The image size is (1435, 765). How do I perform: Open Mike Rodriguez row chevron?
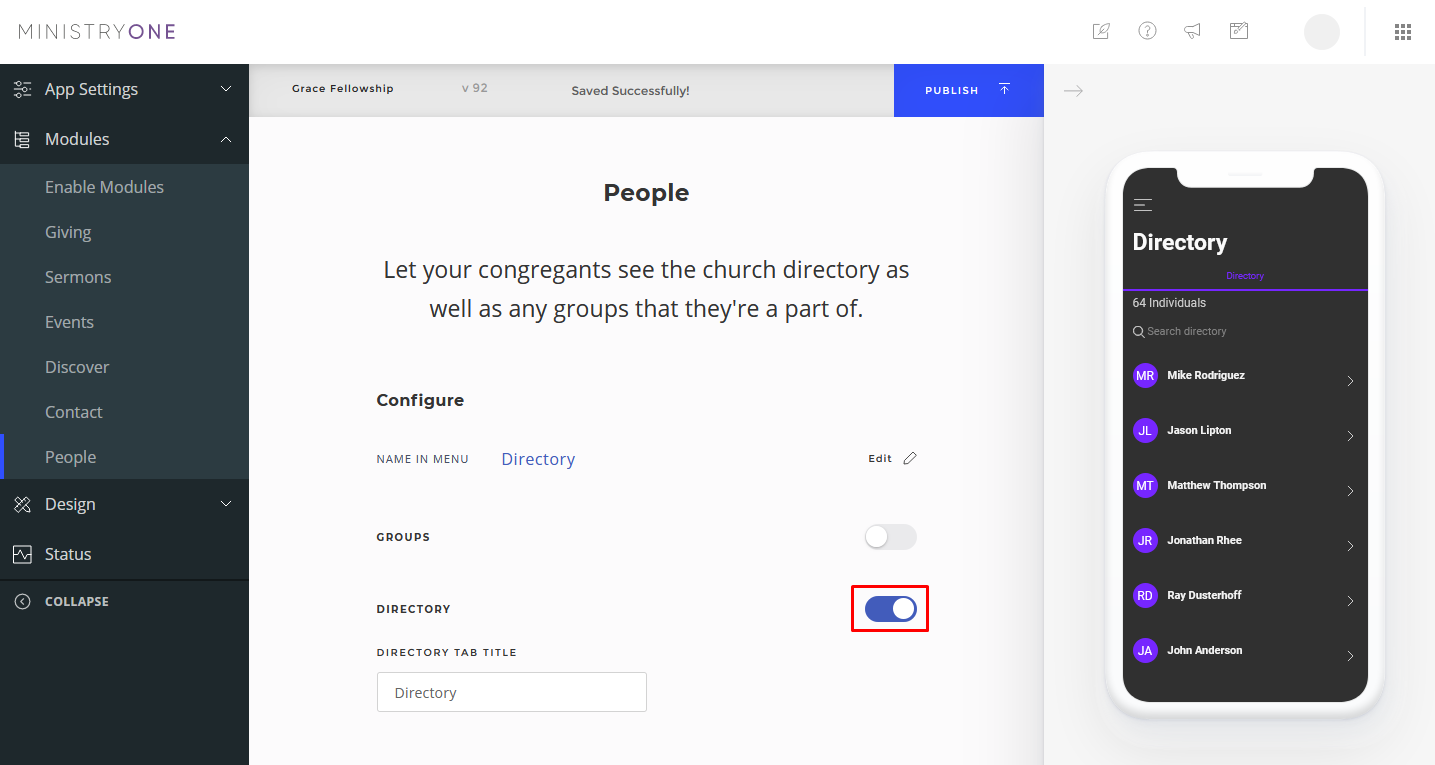(x=1350, y=381)
